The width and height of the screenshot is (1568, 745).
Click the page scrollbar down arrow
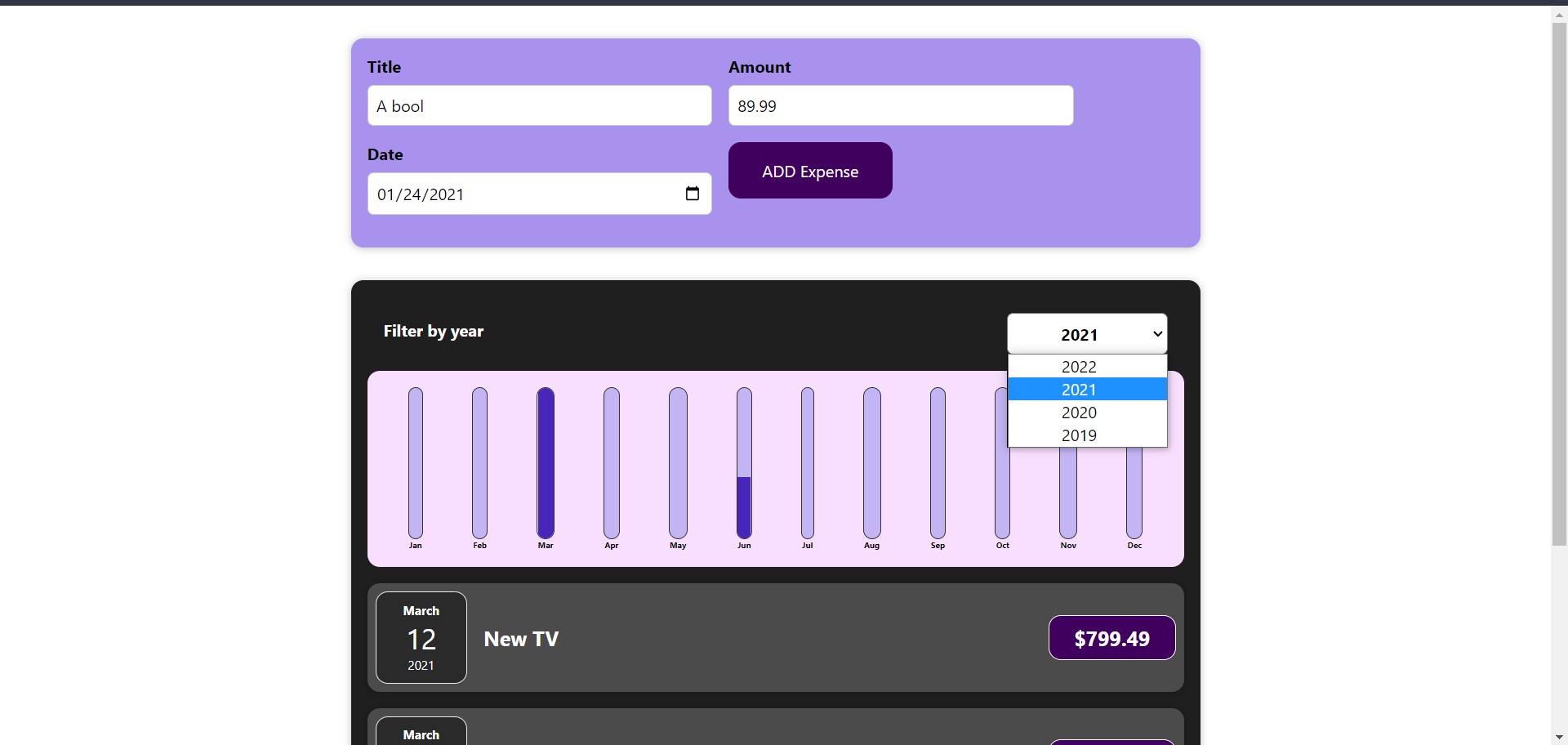pos(1558,736)
